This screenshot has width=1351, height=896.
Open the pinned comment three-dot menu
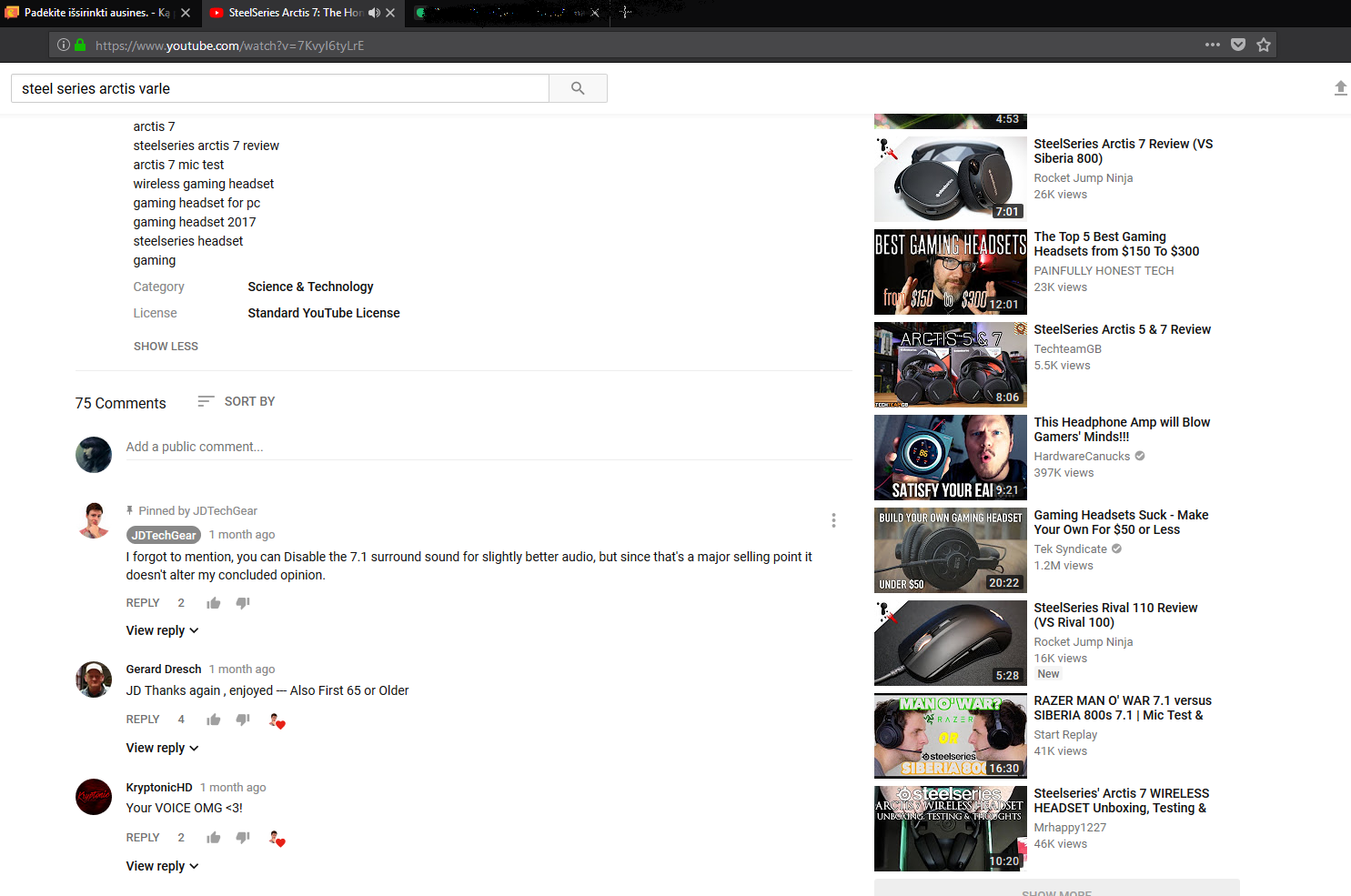833,520
